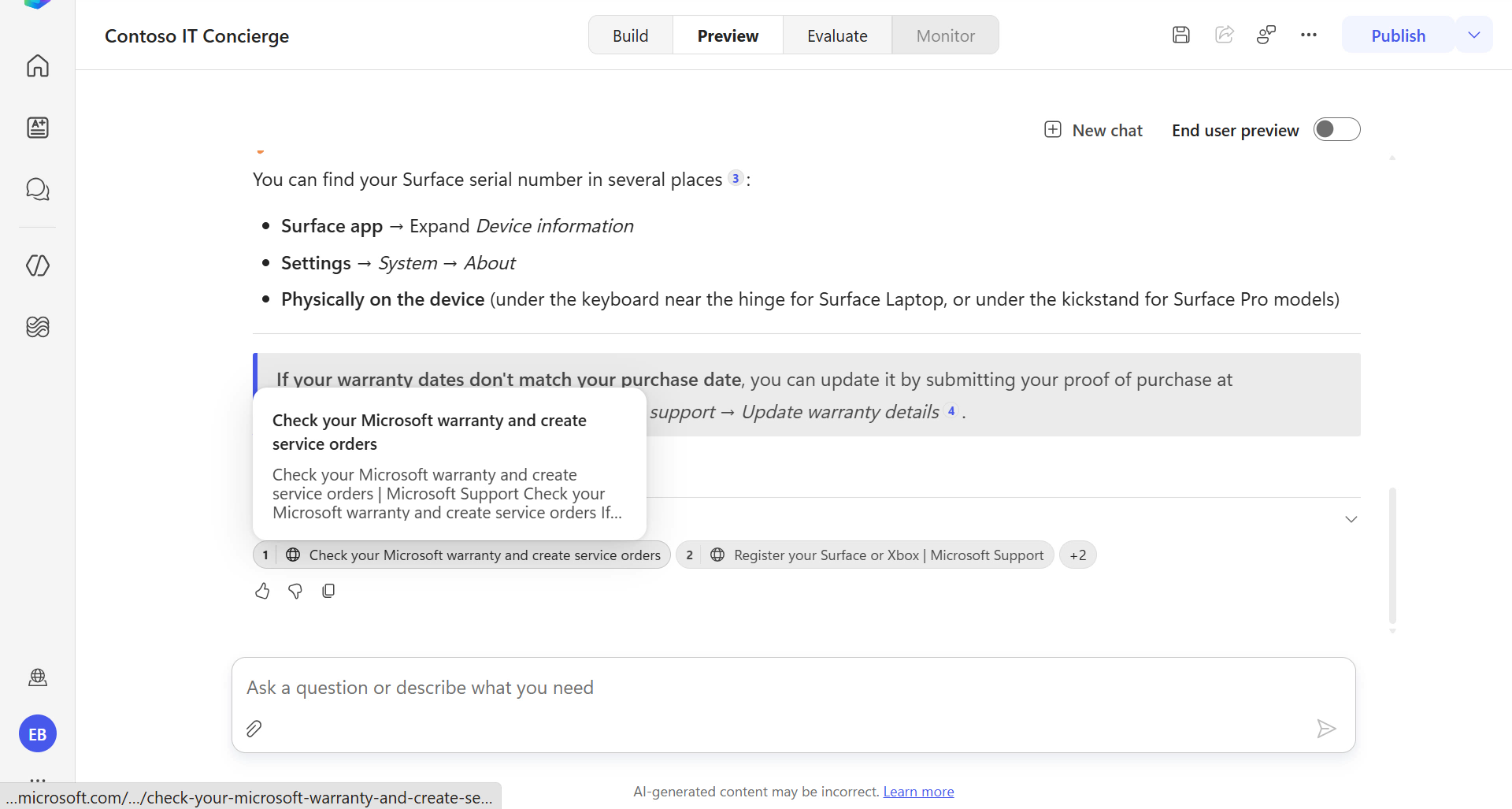
Task: Switch to the Build tab
Action: coord(631,35)
